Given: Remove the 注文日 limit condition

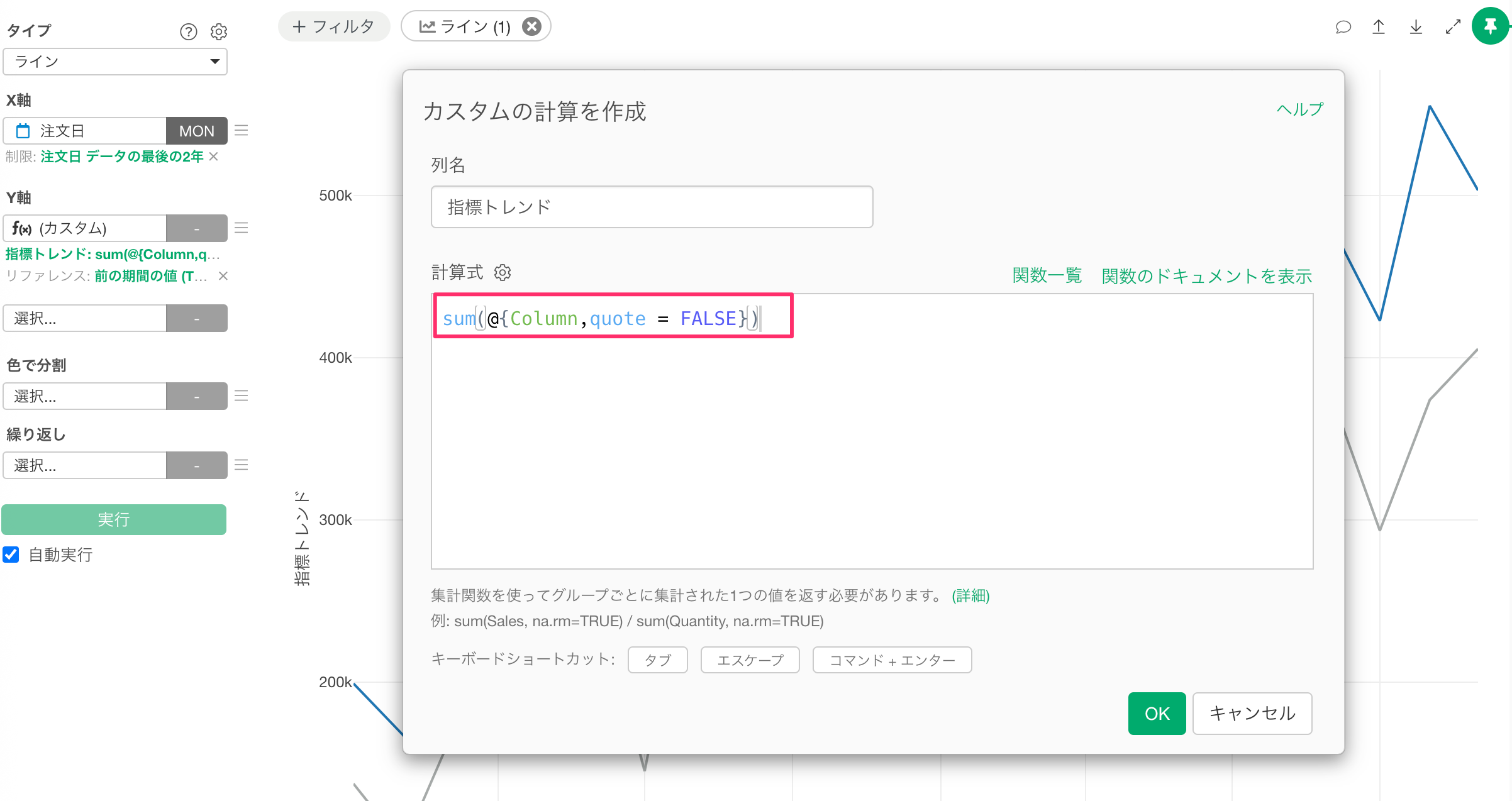Looking at the screenshot, I should 214,157.
